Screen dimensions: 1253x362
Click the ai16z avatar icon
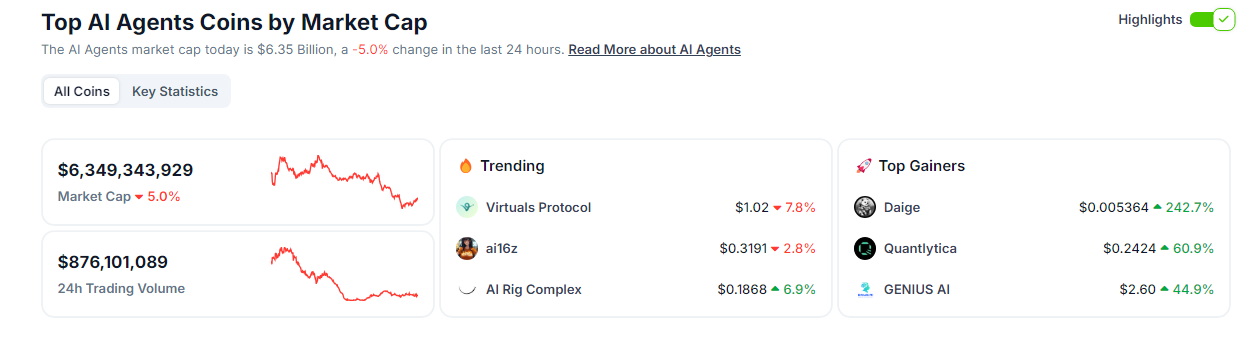click(x=466, y=248)
